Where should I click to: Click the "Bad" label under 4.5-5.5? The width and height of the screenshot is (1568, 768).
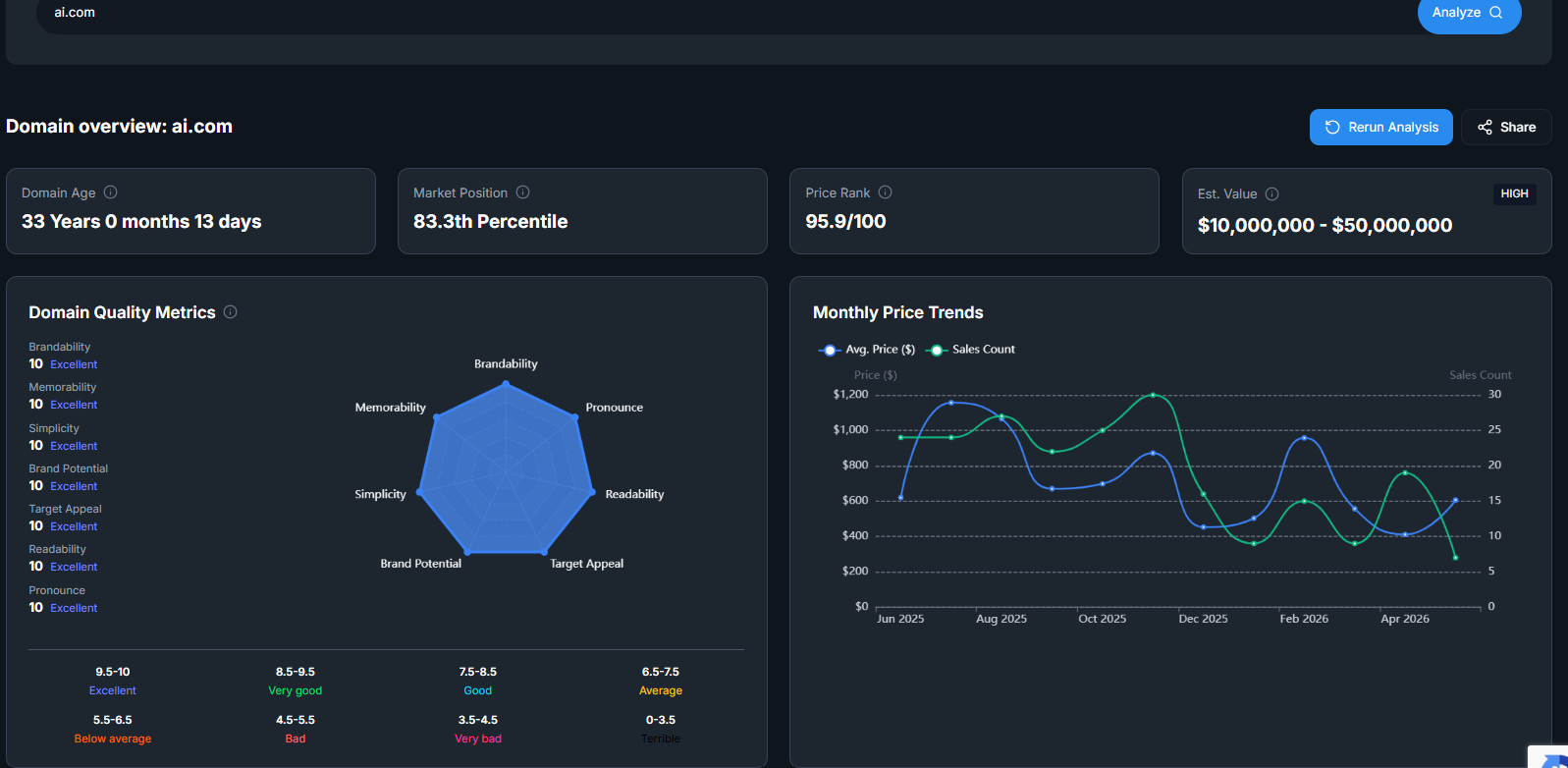click(296, 740)
